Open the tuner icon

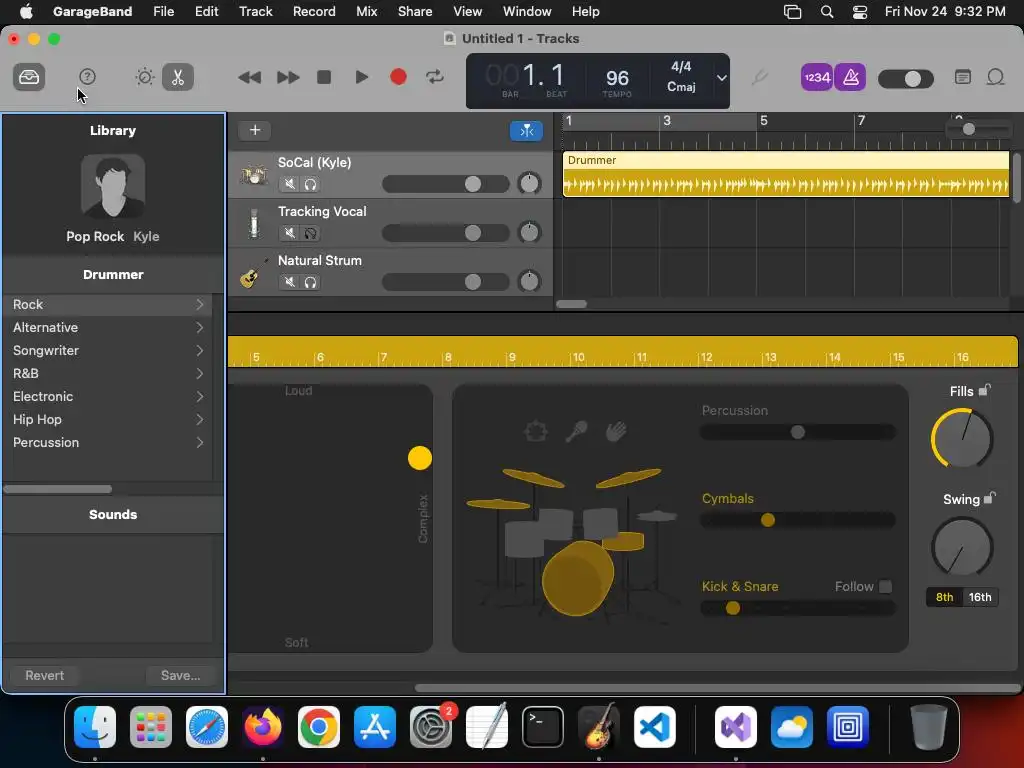pos(759,78)
